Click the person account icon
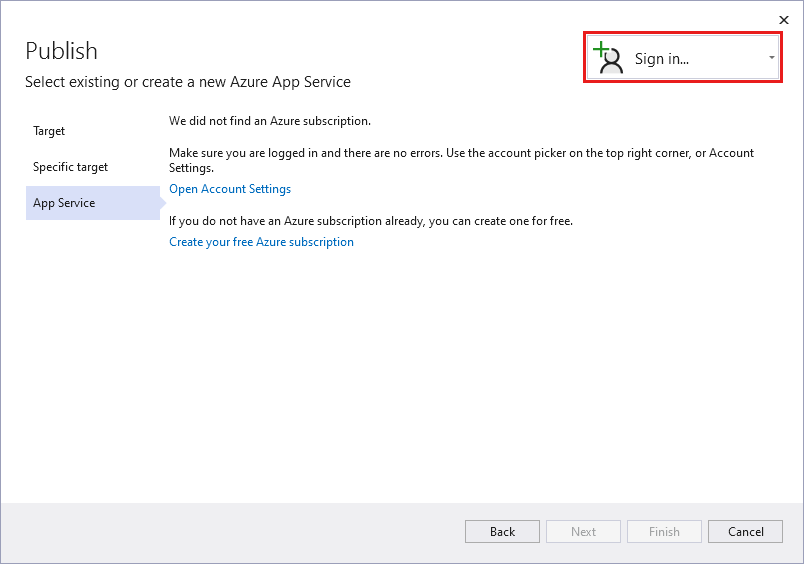The width and height of the screenshot is (804, 564). point(612,60)
